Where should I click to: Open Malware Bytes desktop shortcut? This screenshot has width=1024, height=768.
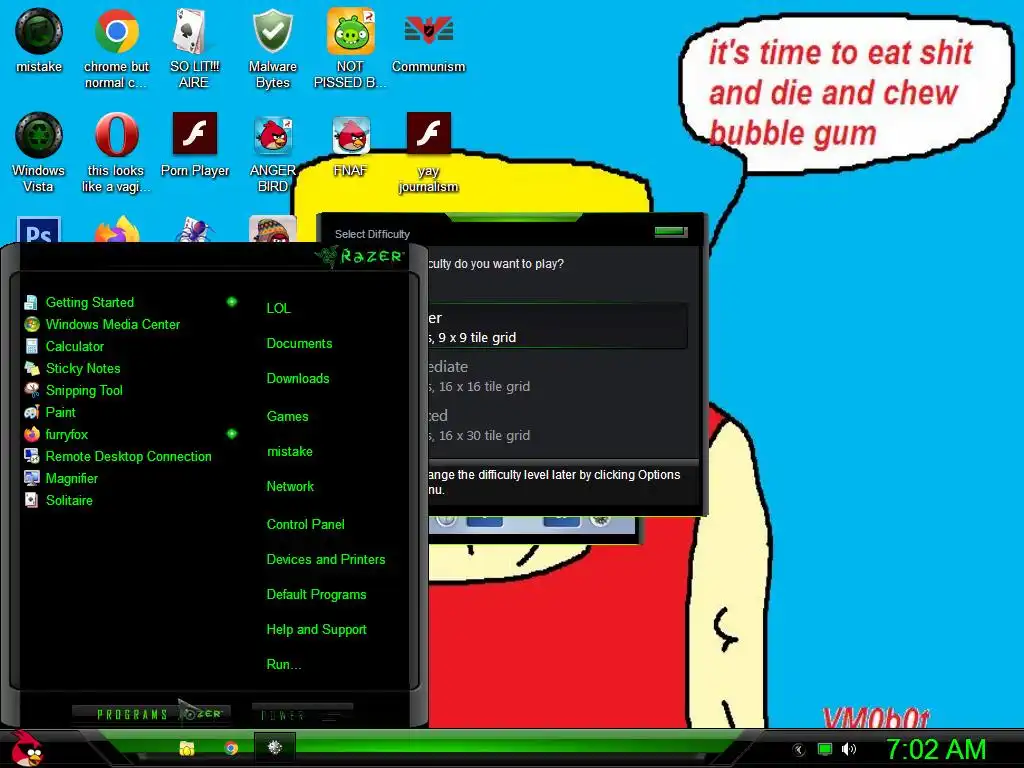pyautogui.click(x=272, y=48)
